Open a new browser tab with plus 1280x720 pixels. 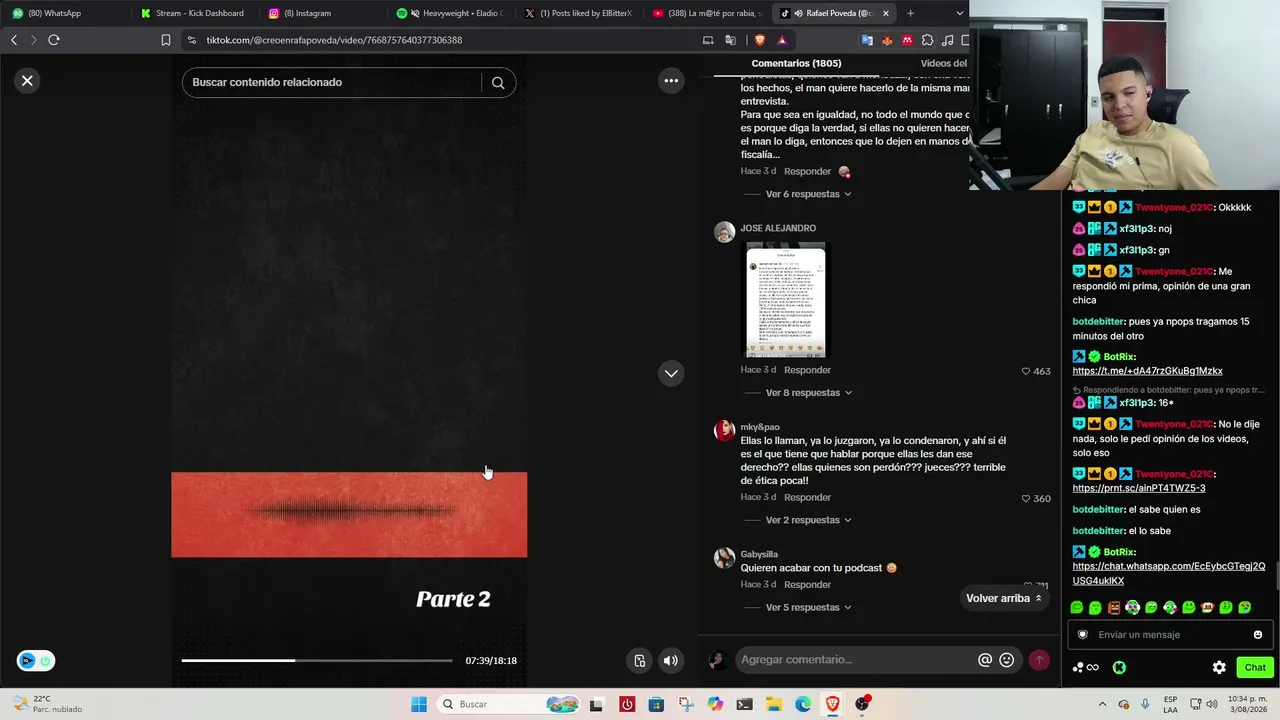[910, 13]
